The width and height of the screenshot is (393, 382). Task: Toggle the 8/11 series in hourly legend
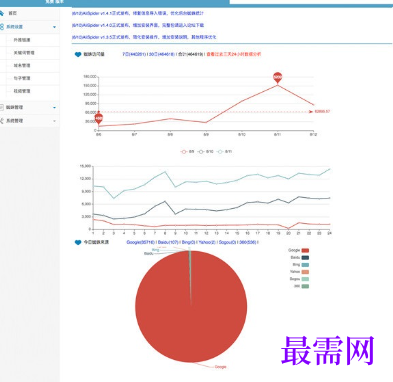pyautogui.click(x=224, y=151)
